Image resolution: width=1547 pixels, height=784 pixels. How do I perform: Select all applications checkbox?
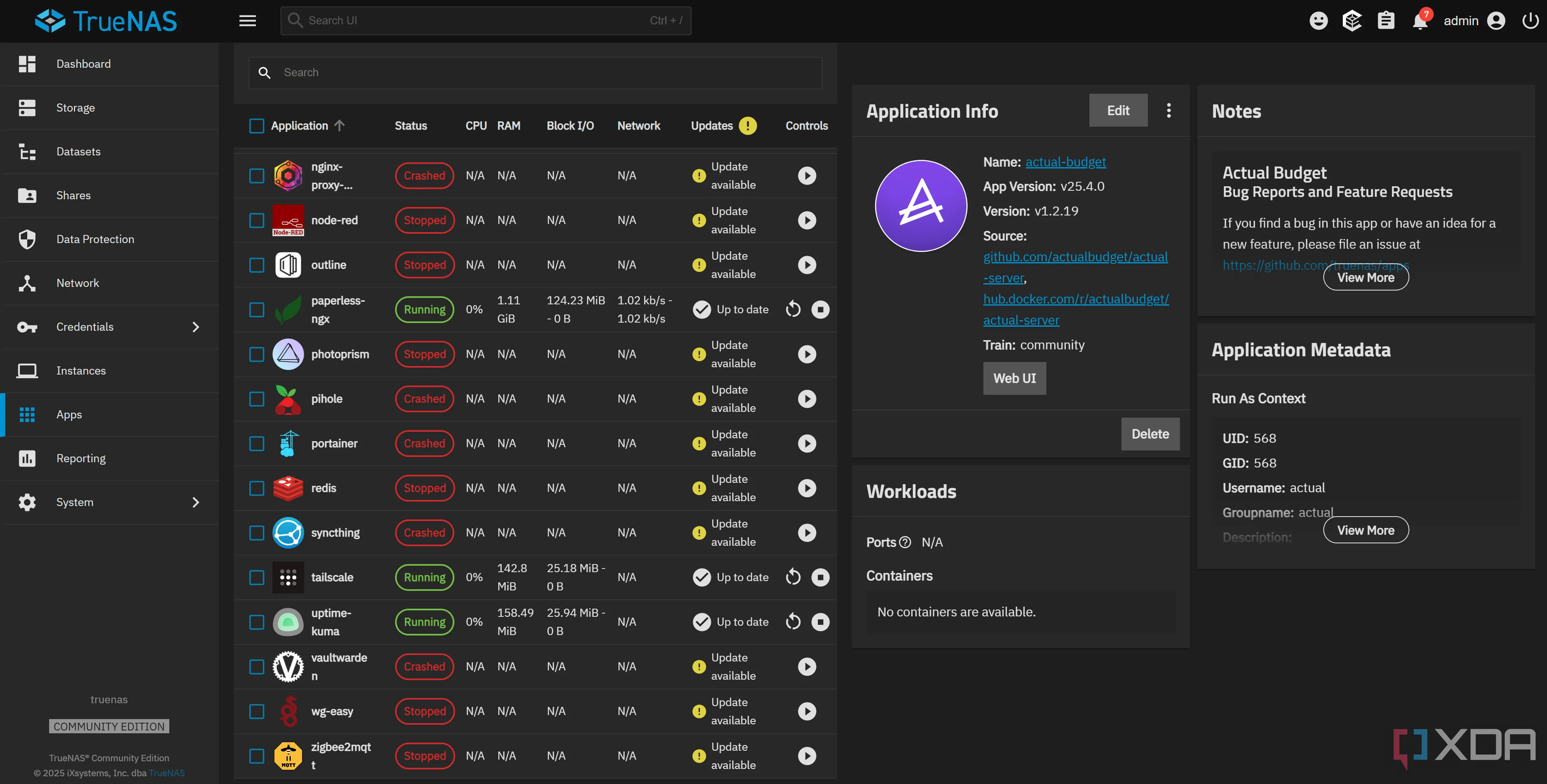click(257, 126)
